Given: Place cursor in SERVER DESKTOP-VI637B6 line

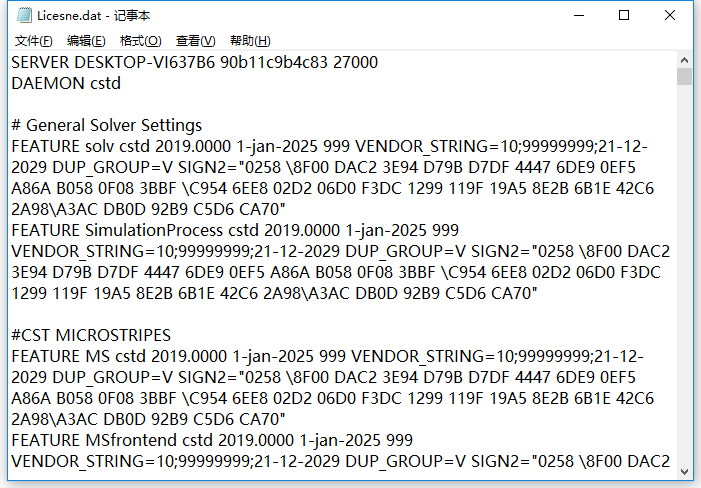Looking at the screenshot, I should coord(194,62).
